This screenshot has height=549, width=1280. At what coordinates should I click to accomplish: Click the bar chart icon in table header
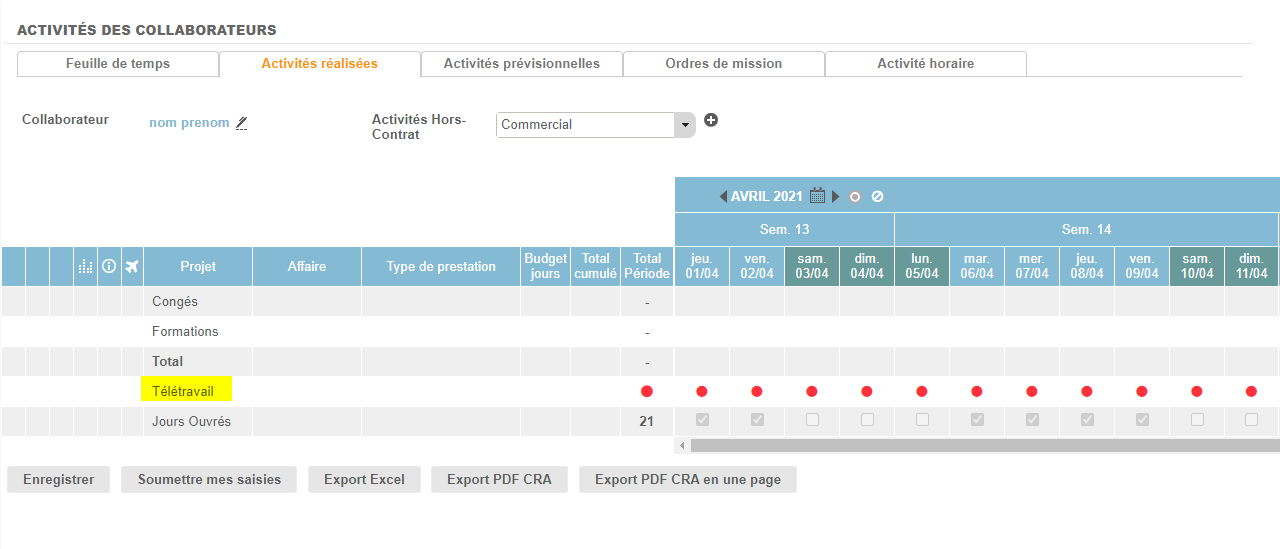(x=85, y=267)
